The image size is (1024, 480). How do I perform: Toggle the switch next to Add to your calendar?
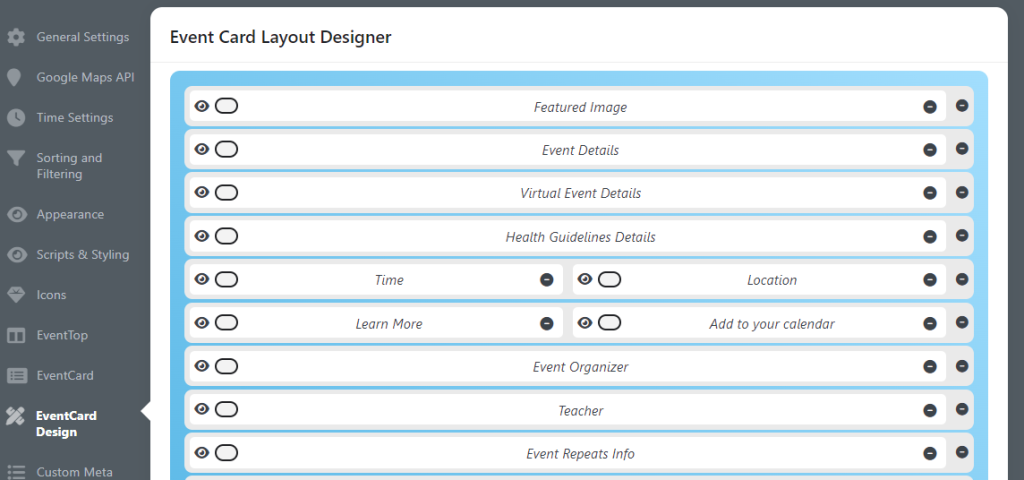click(x=610, y=322)
